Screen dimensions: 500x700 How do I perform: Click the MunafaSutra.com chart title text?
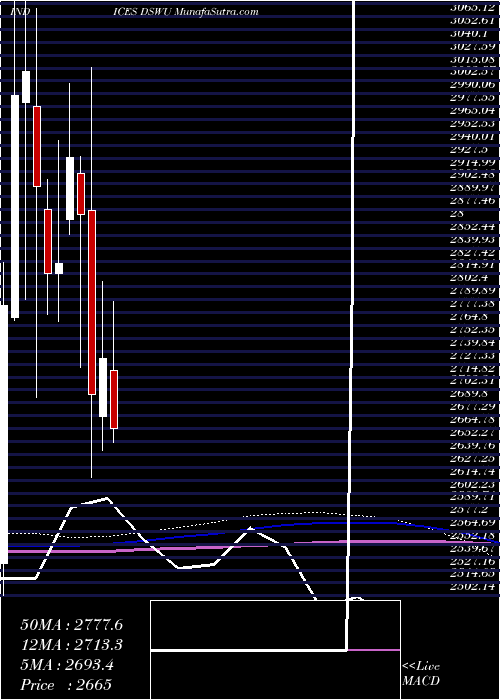coord(216,12)
